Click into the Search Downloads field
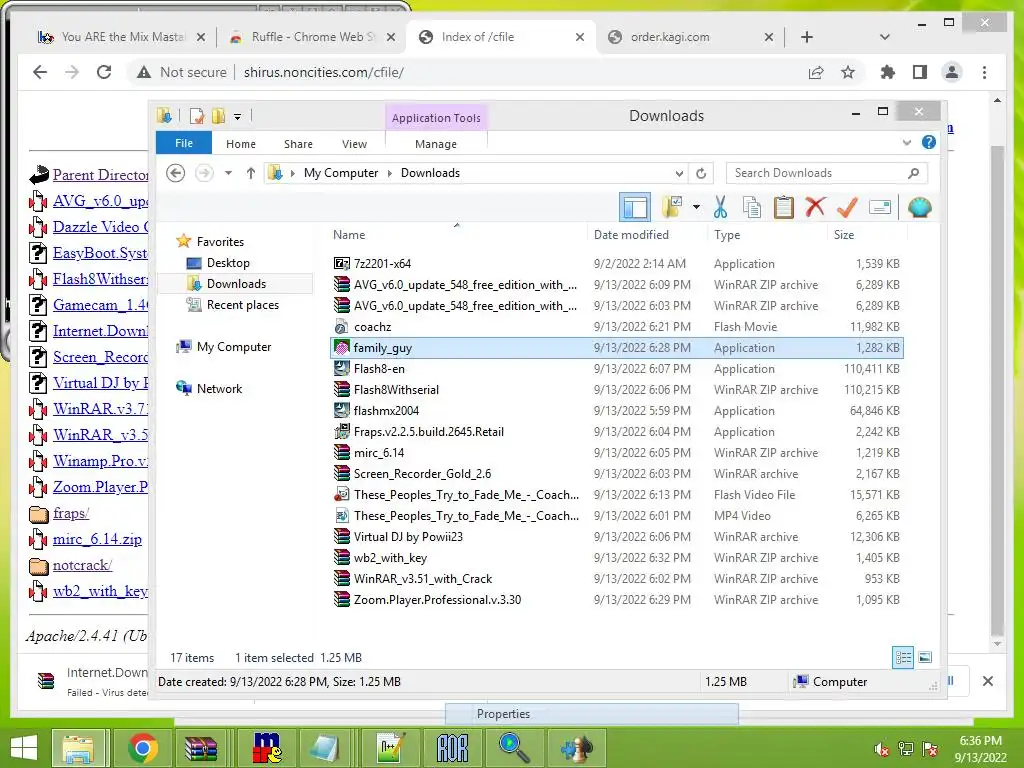Viewport: 1024px width, 768px height. tap(827, 173)
